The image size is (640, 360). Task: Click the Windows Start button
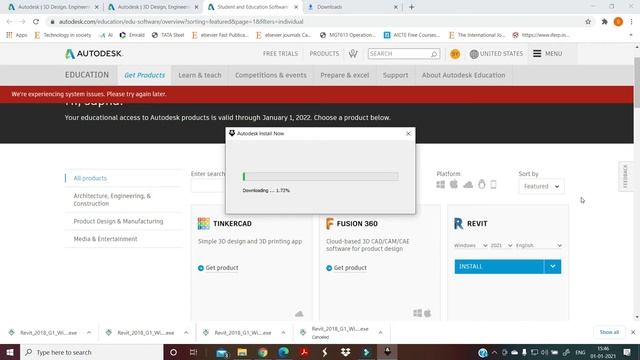pyautogui.click(x=10, y=352)
